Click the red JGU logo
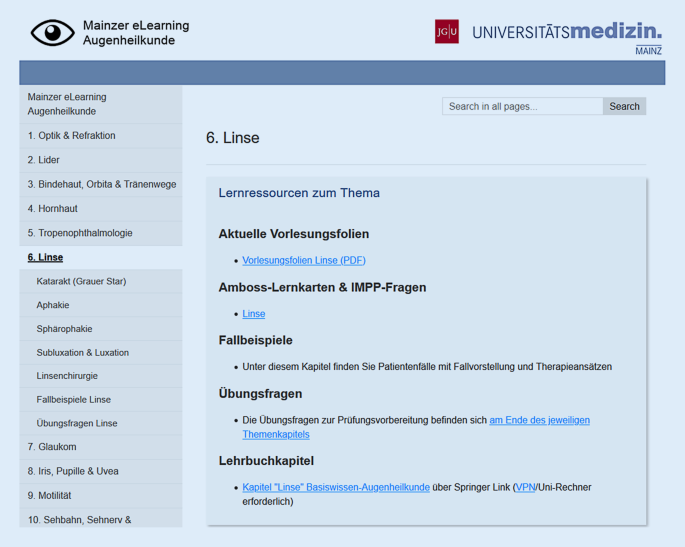This screenshot has height=547, width=685. [x=446, y=31]
